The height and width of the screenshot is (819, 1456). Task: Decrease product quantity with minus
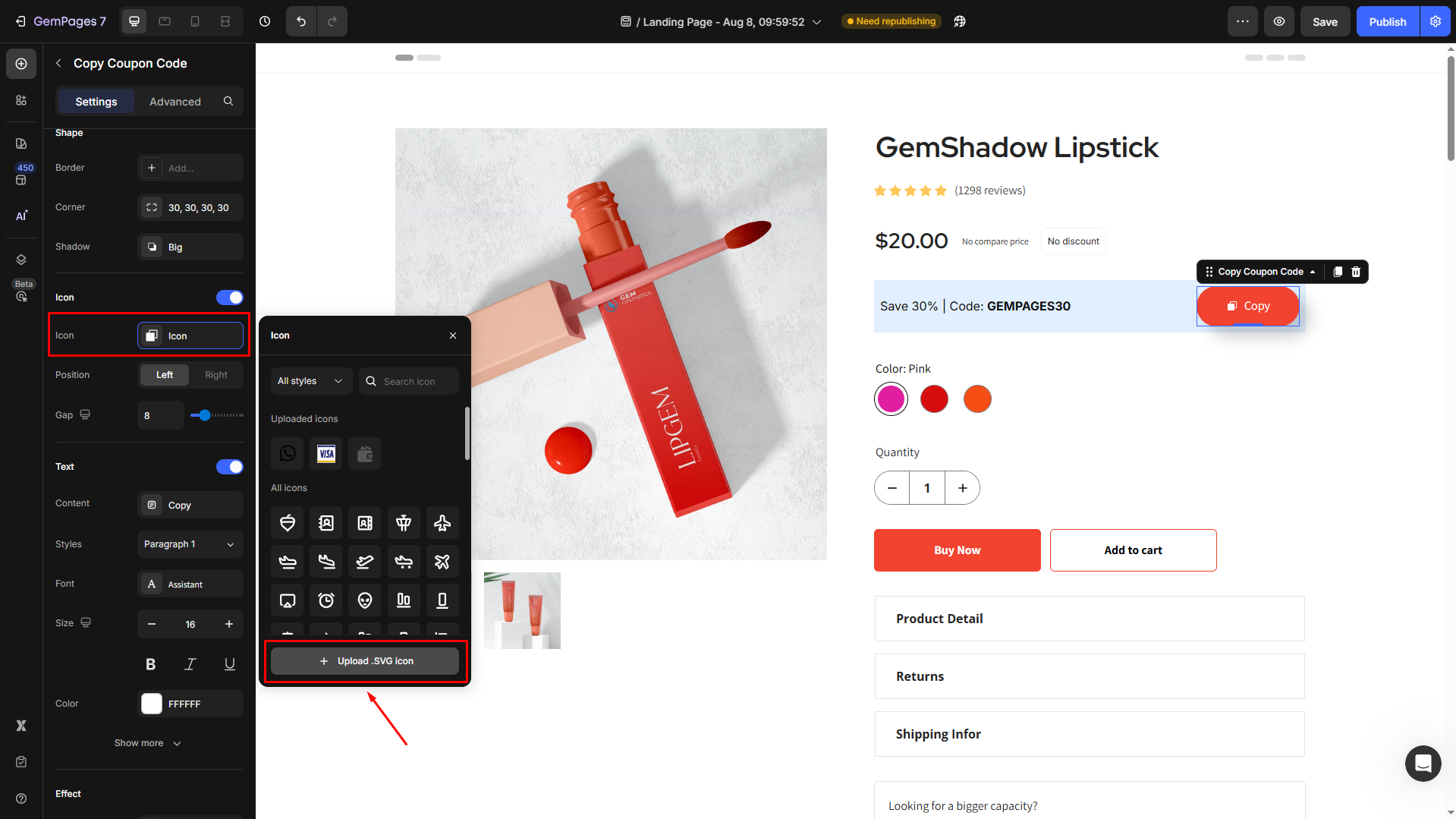(892, 488)
